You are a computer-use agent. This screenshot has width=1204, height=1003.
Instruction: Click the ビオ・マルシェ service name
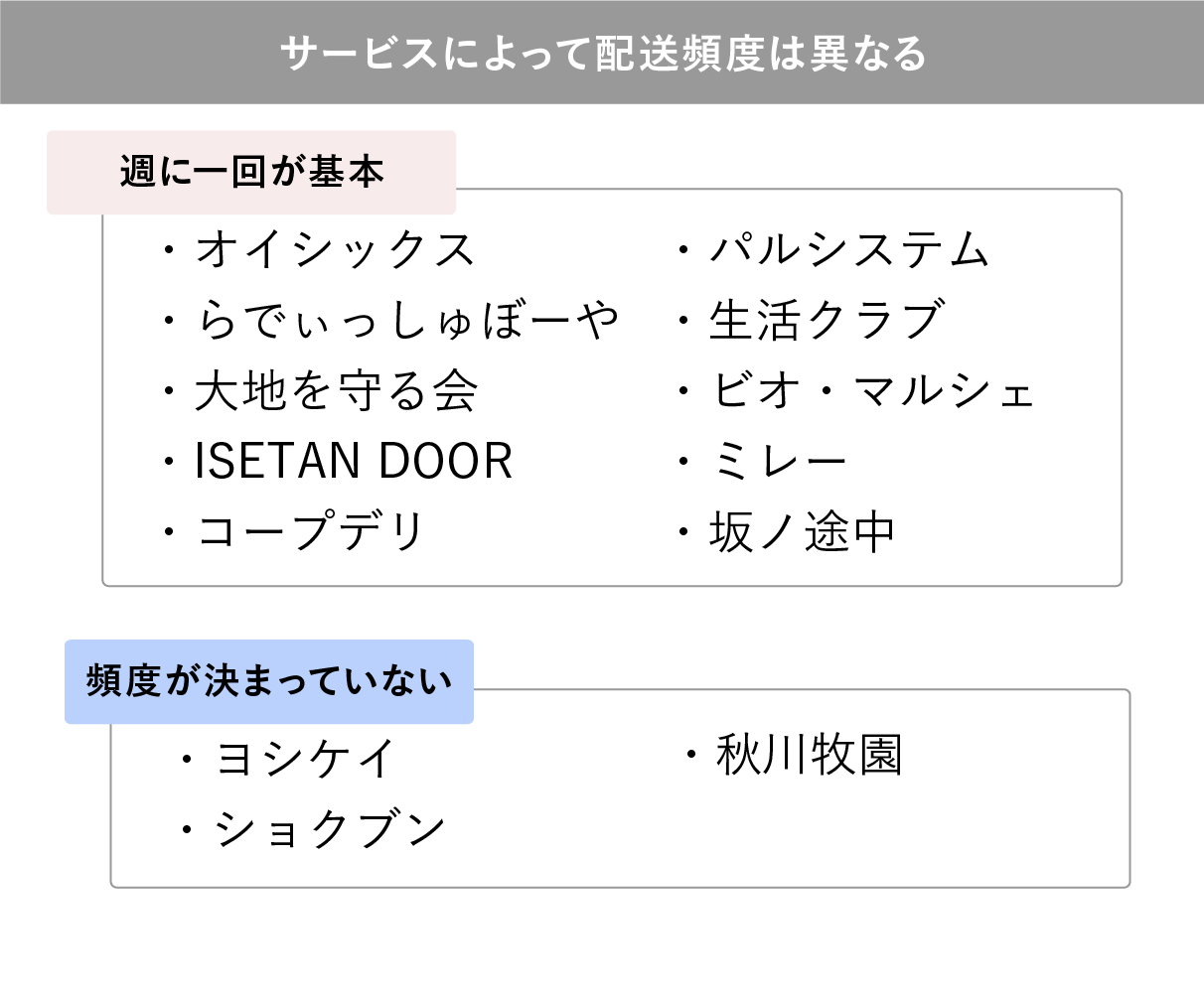[873, 391]
